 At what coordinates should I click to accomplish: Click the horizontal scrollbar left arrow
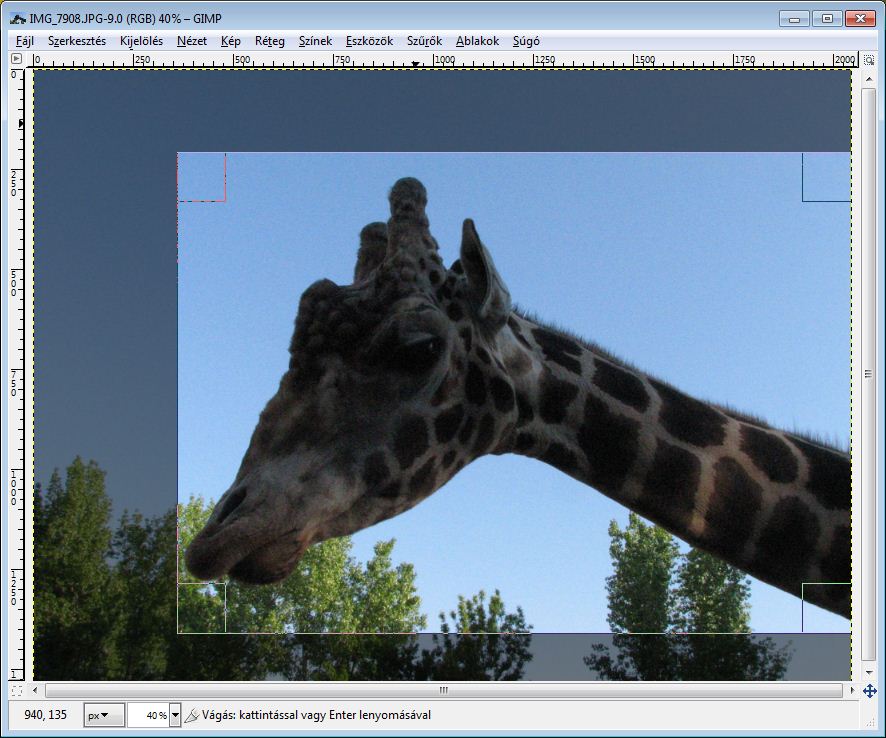[35, 690]
